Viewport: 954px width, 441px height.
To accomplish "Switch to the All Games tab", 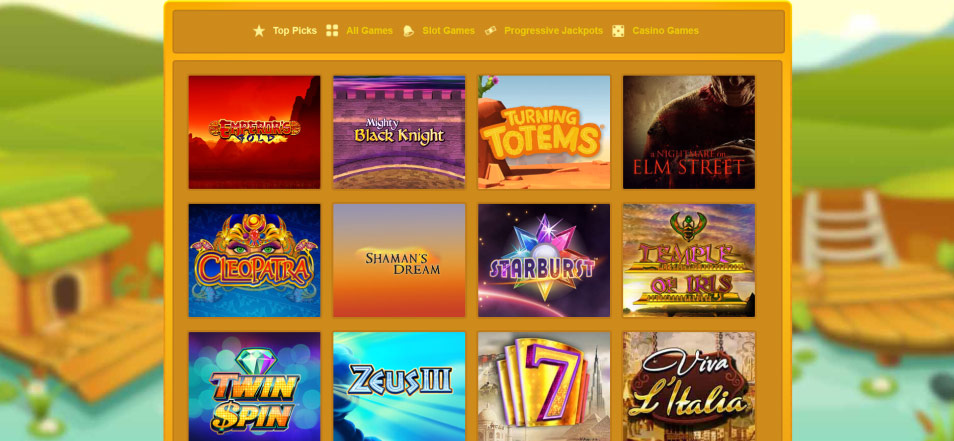I will 369,30.
